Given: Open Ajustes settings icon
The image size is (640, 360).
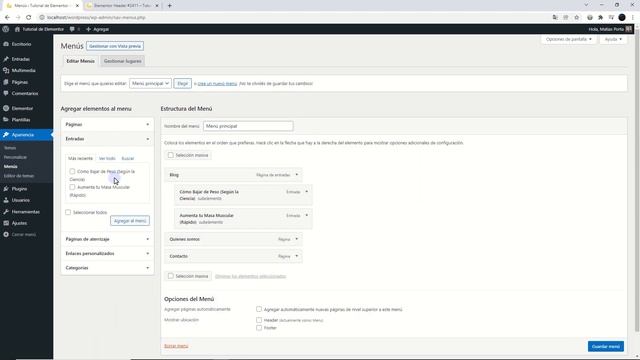Looking at the screenshot, I should click(6, 223).
